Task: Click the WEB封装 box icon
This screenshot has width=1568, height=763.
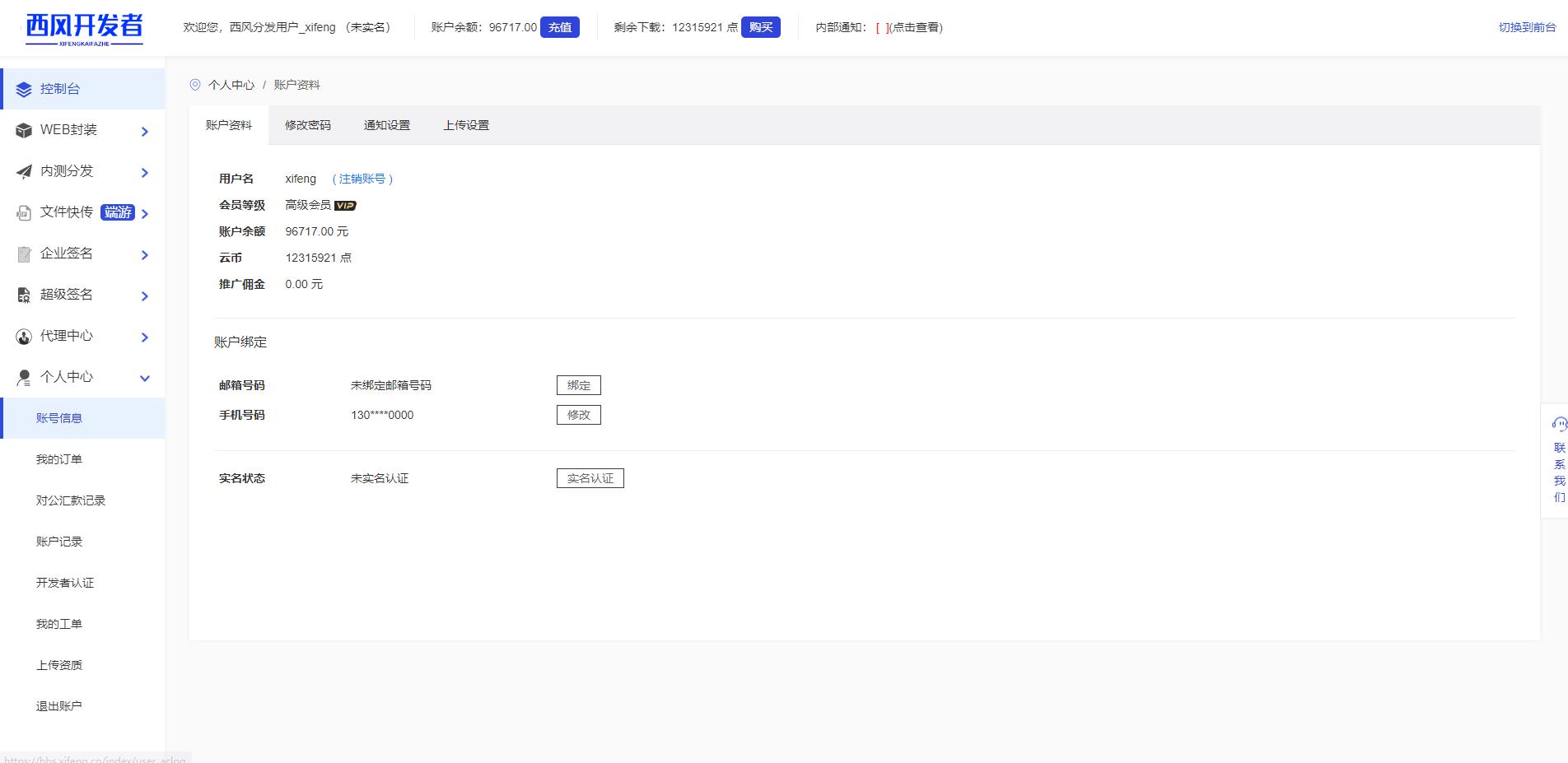Action: pos(24,130)
